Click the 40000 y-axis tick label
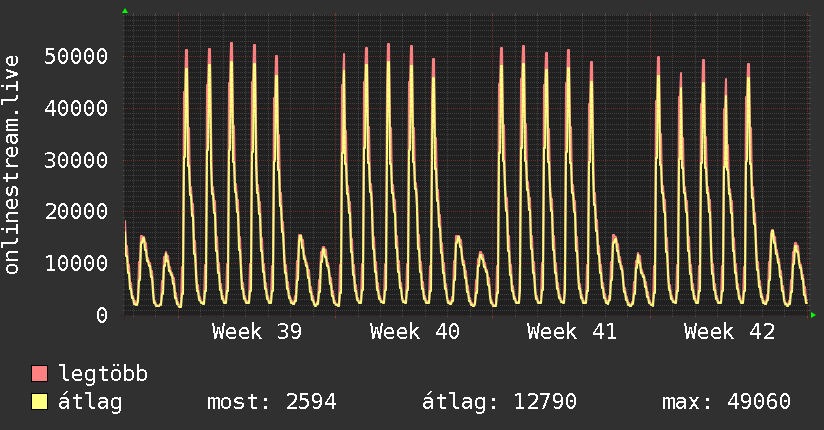Viewport: 824px width, 430px height. [x=76, y=108]
